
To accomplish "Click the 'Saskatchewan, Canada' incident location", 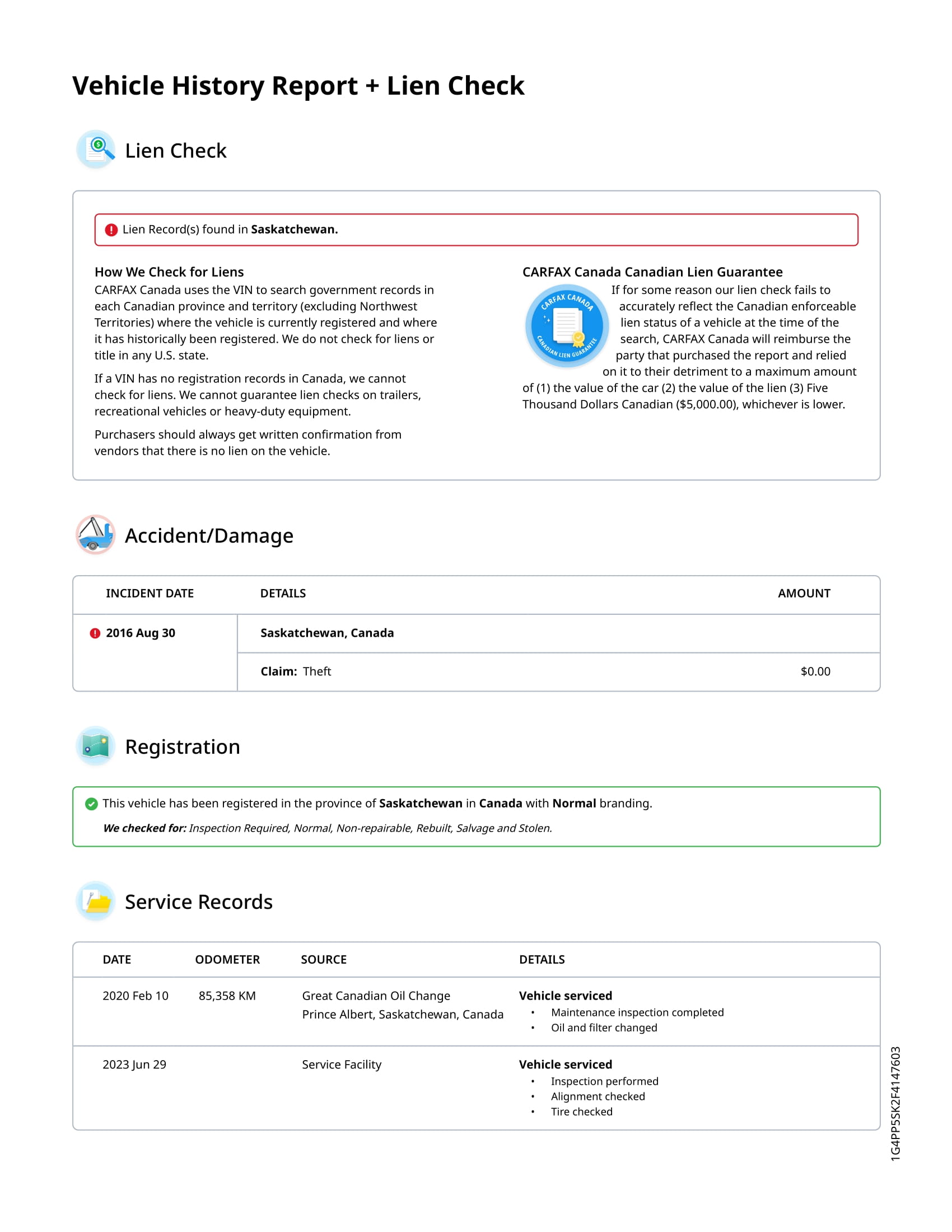I will tap(327, 633).
